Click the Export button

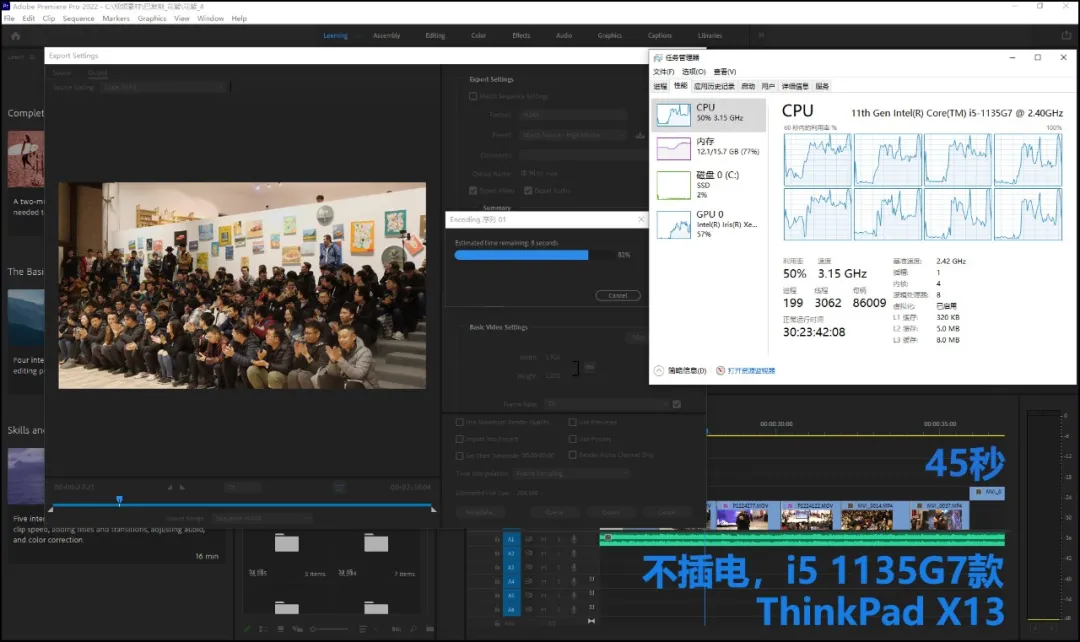(x=611, y=512)
